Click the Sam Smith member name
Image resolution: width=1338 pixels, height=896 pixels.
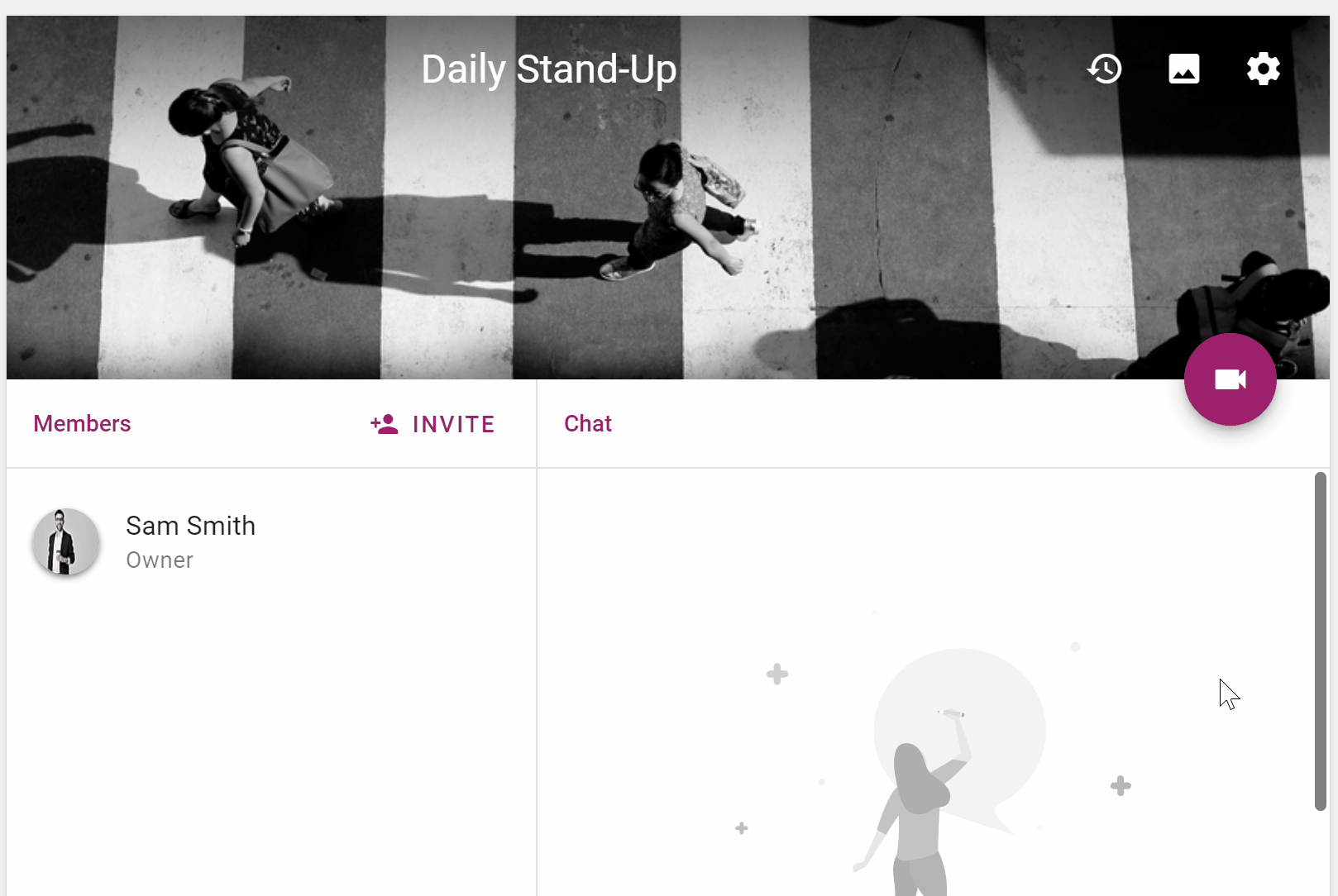click(190, 526)
